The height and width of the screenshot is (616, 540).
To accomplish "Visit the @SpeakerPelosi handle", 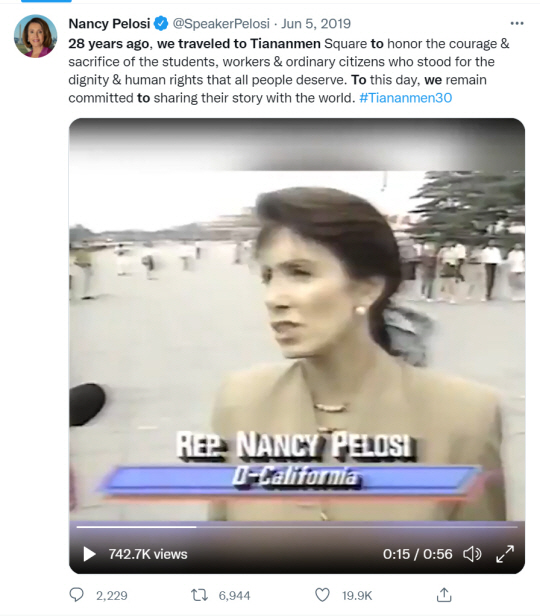I will point(221,24).
